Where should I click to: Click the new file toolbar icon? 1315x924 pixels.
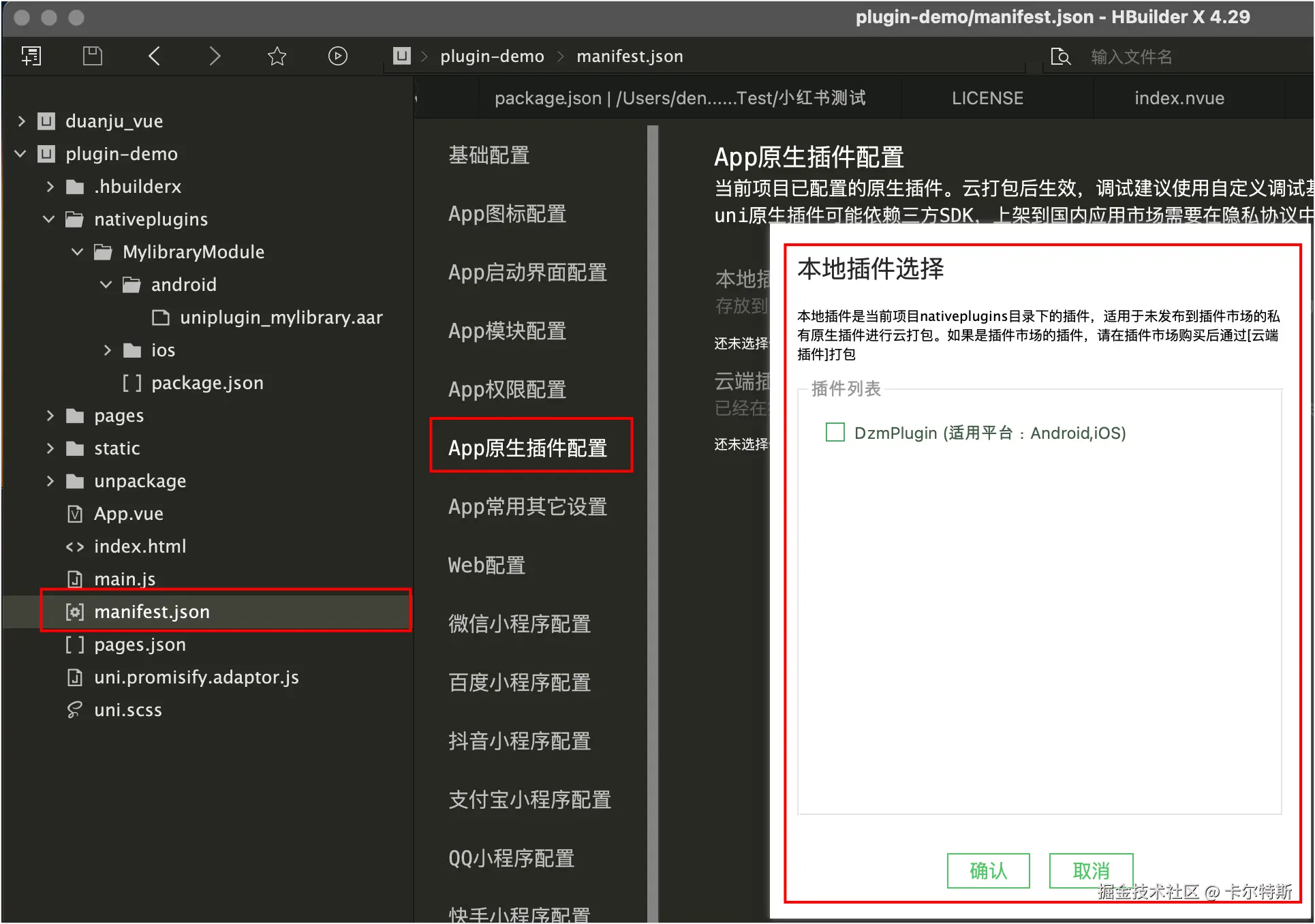click(31, 56)
